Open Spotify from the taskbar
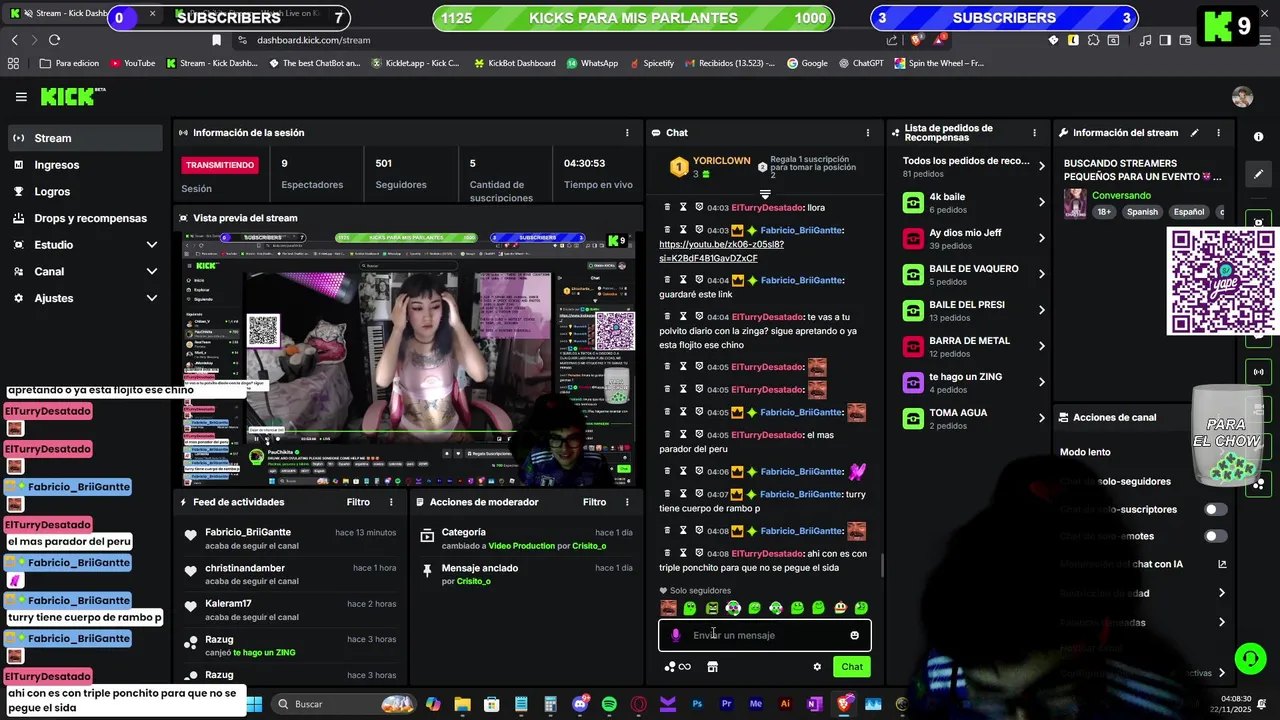Image resolution: width=1280 pixels, height=720 pixels. (x=609, y=704)
